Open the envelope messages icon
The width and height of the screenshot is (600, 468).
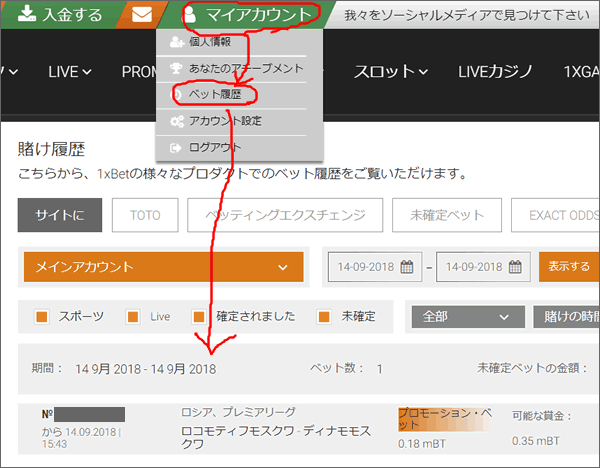coord(142,15)
